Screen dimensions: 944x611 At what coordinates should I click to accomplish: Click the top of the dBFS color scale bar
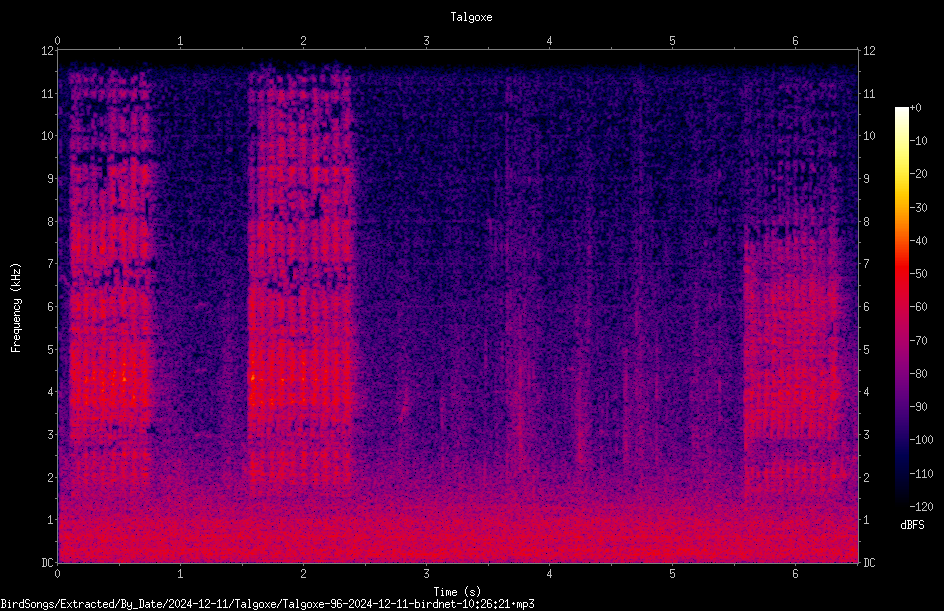pos(901,109)
